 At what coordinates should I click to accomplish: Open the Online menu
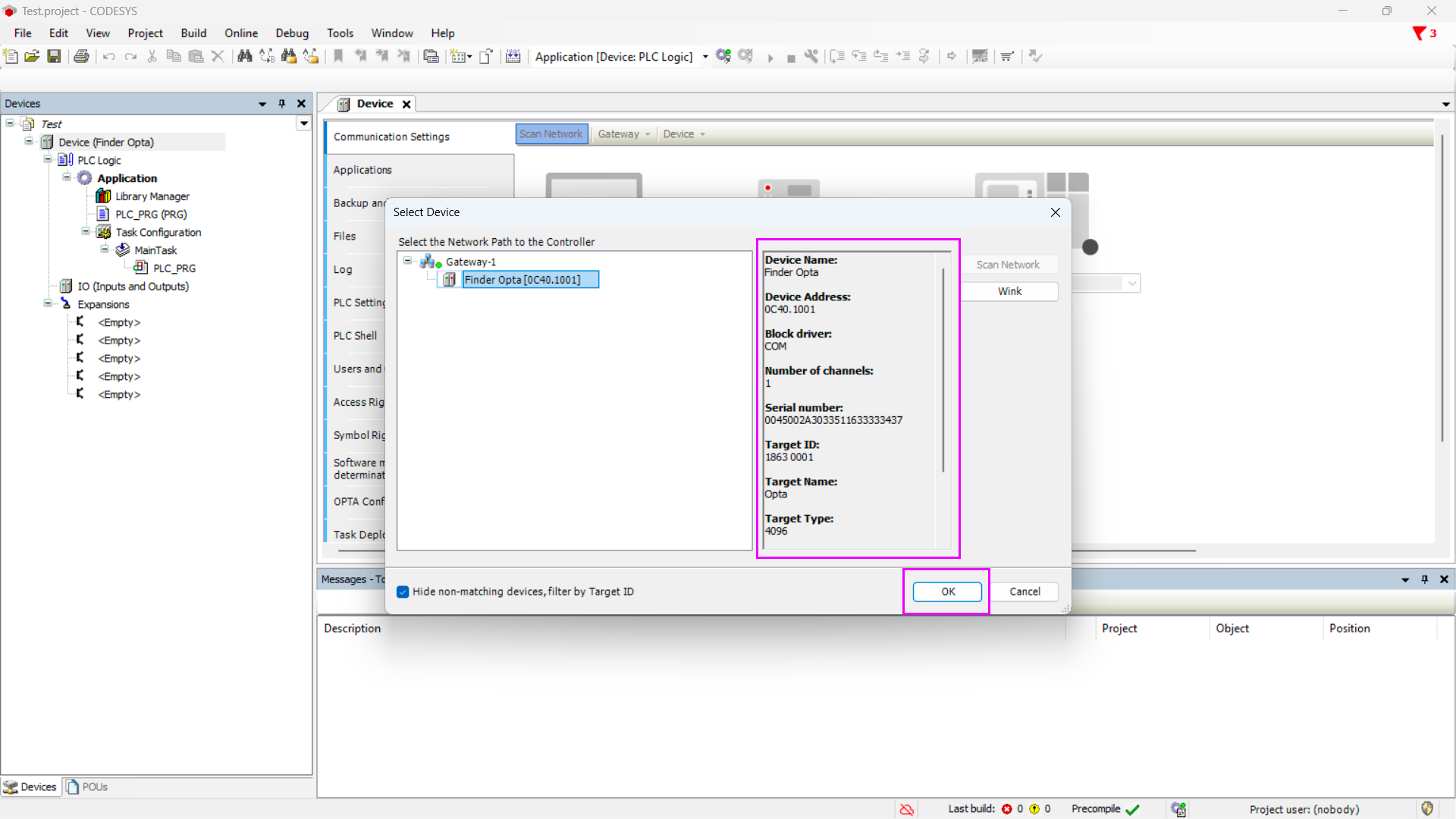click(x=240, y=33)
